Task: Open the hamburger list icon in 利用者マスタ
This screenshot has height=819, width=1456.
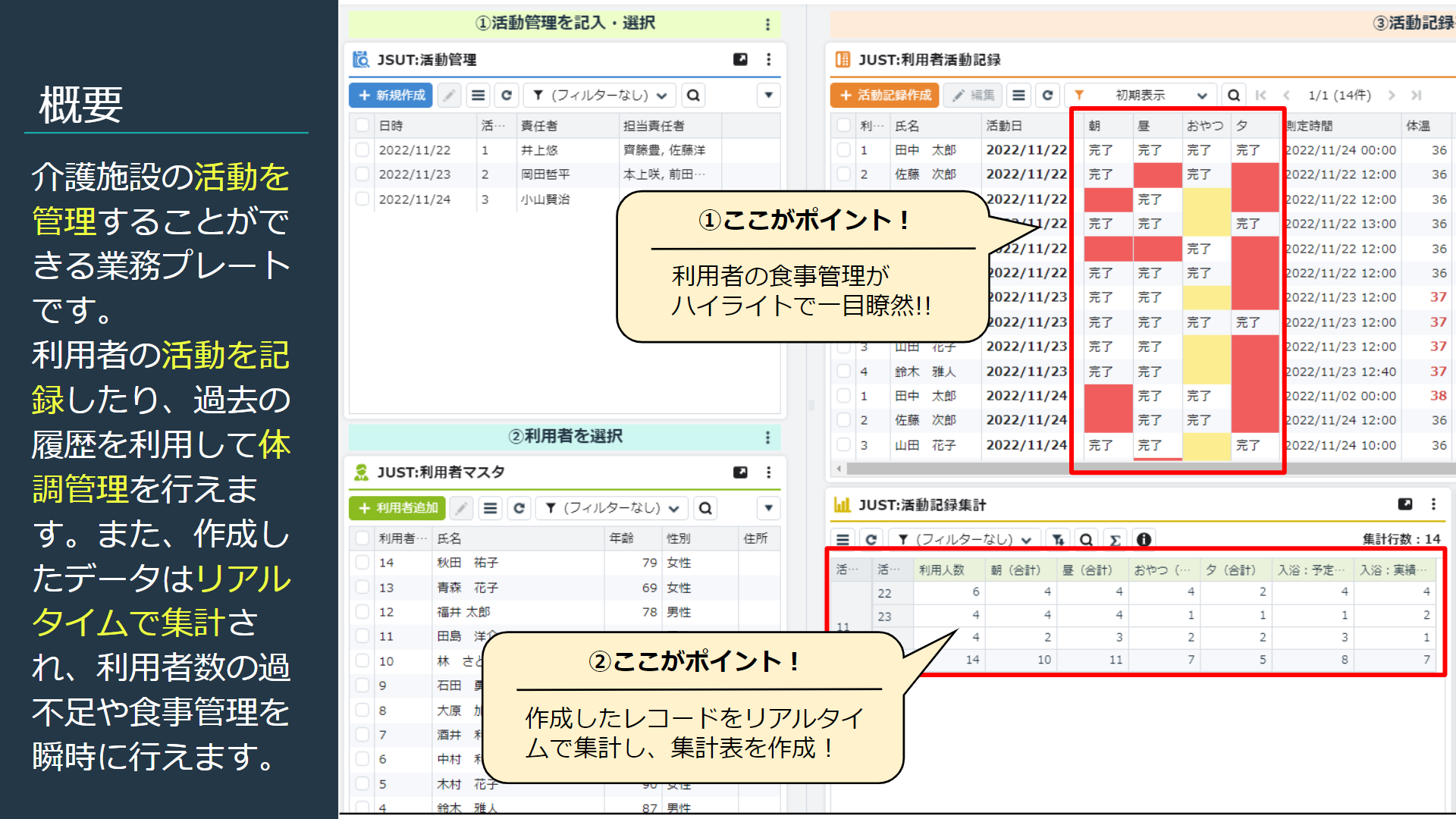Action: (491, 508)
